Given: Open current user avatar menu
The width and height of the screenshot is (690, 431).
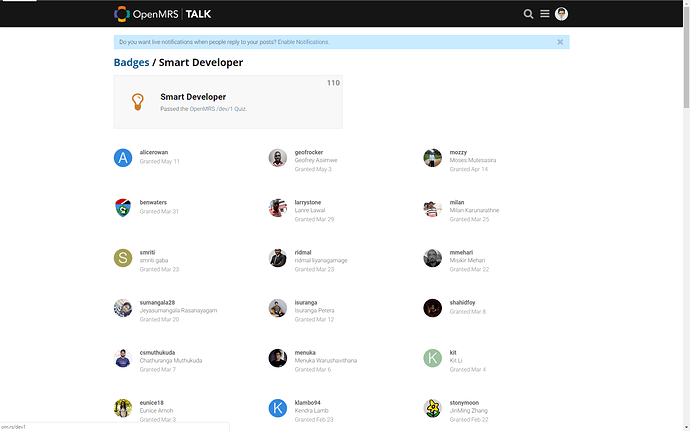Looking at the screenshot, I should [x=561, y=14].
